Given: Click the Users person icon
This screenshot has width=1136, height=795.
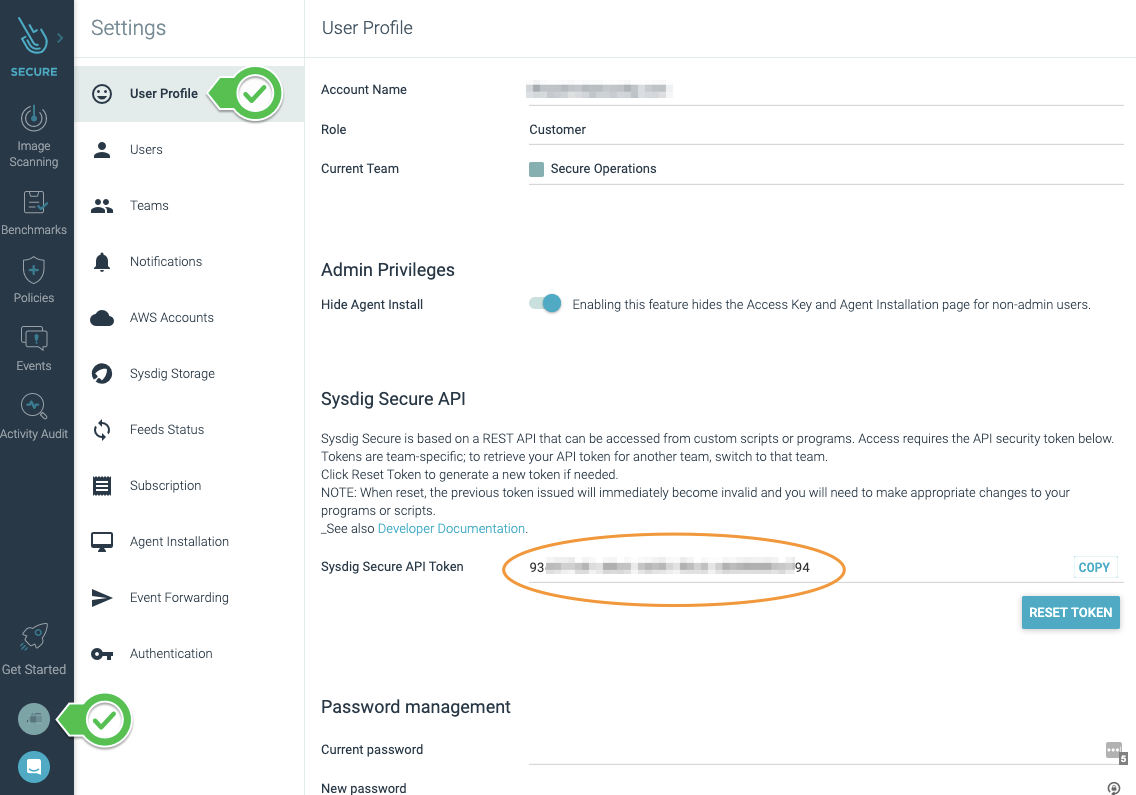Looking at the screenshot, I should tap(102, 150).
